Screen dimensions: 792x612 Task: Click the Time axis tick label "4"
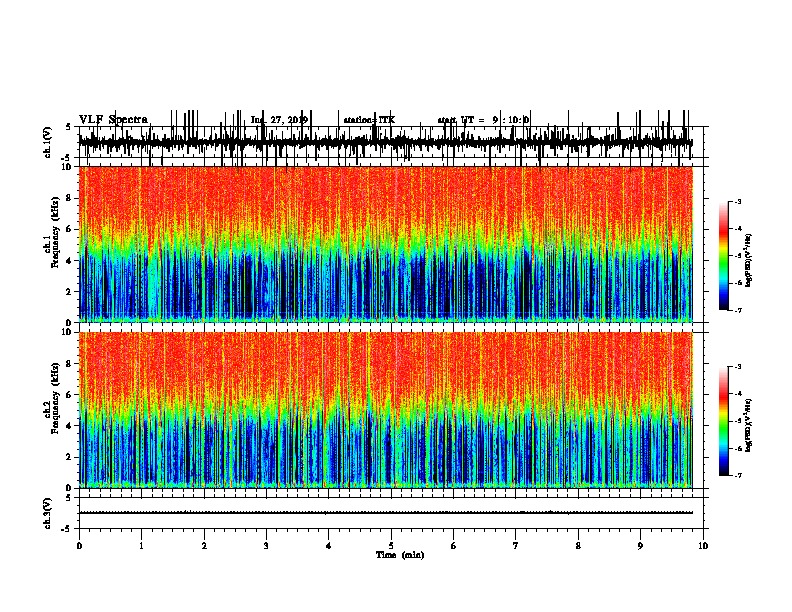pyautogui.click(x=329, y=546)
